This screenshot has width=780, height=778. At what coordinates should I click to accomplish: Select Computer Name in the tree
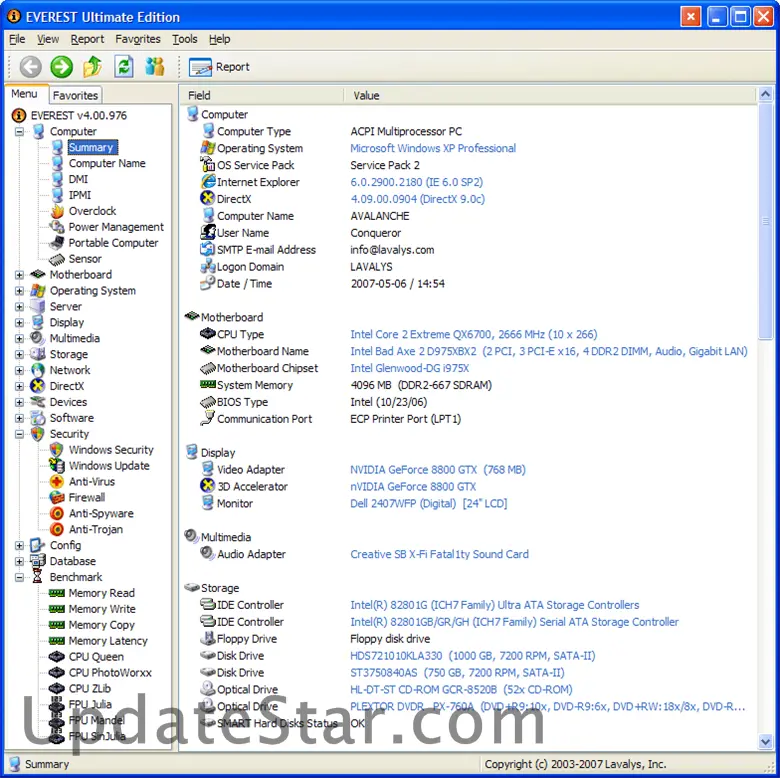107,163
